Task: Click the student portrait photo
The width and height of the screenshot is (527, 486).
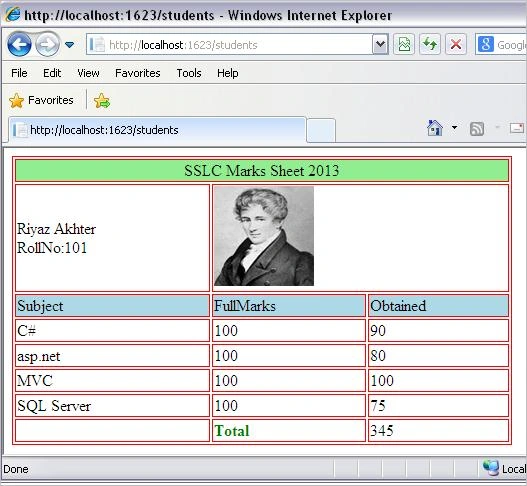Action: (x=264, y=236)
